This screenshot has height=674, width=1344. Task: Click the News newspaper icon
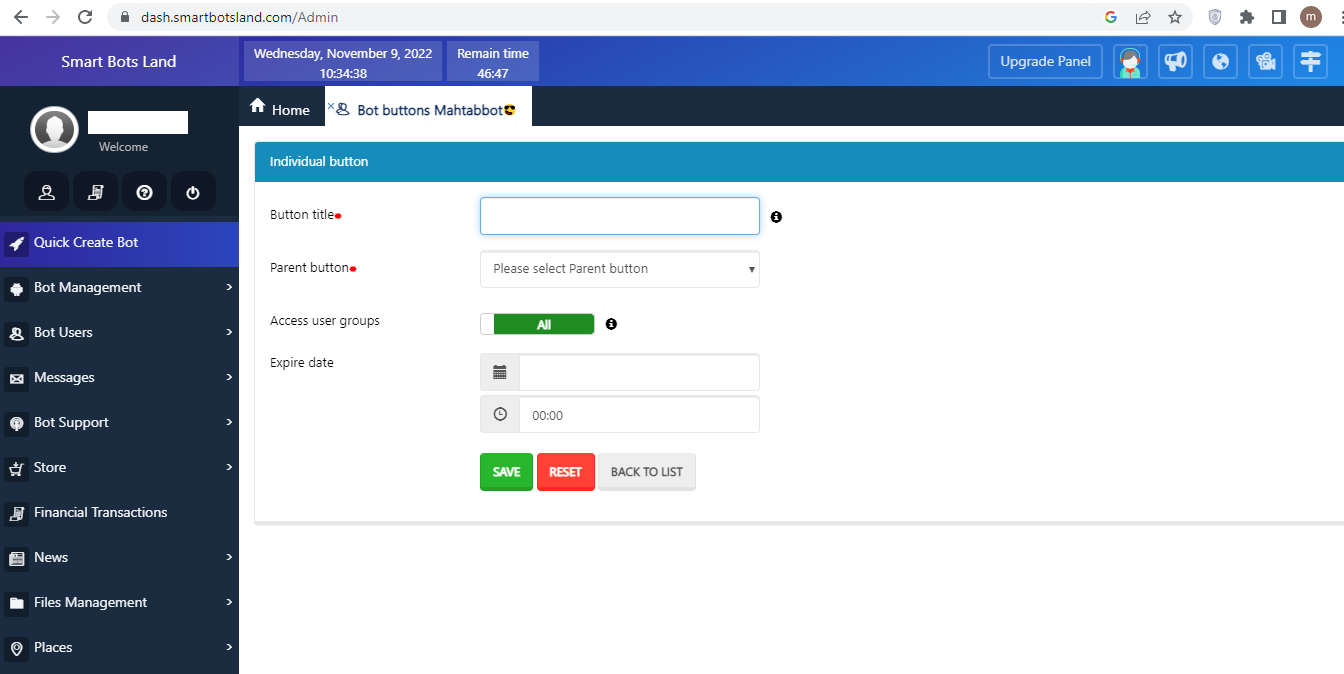click(16, 558)
